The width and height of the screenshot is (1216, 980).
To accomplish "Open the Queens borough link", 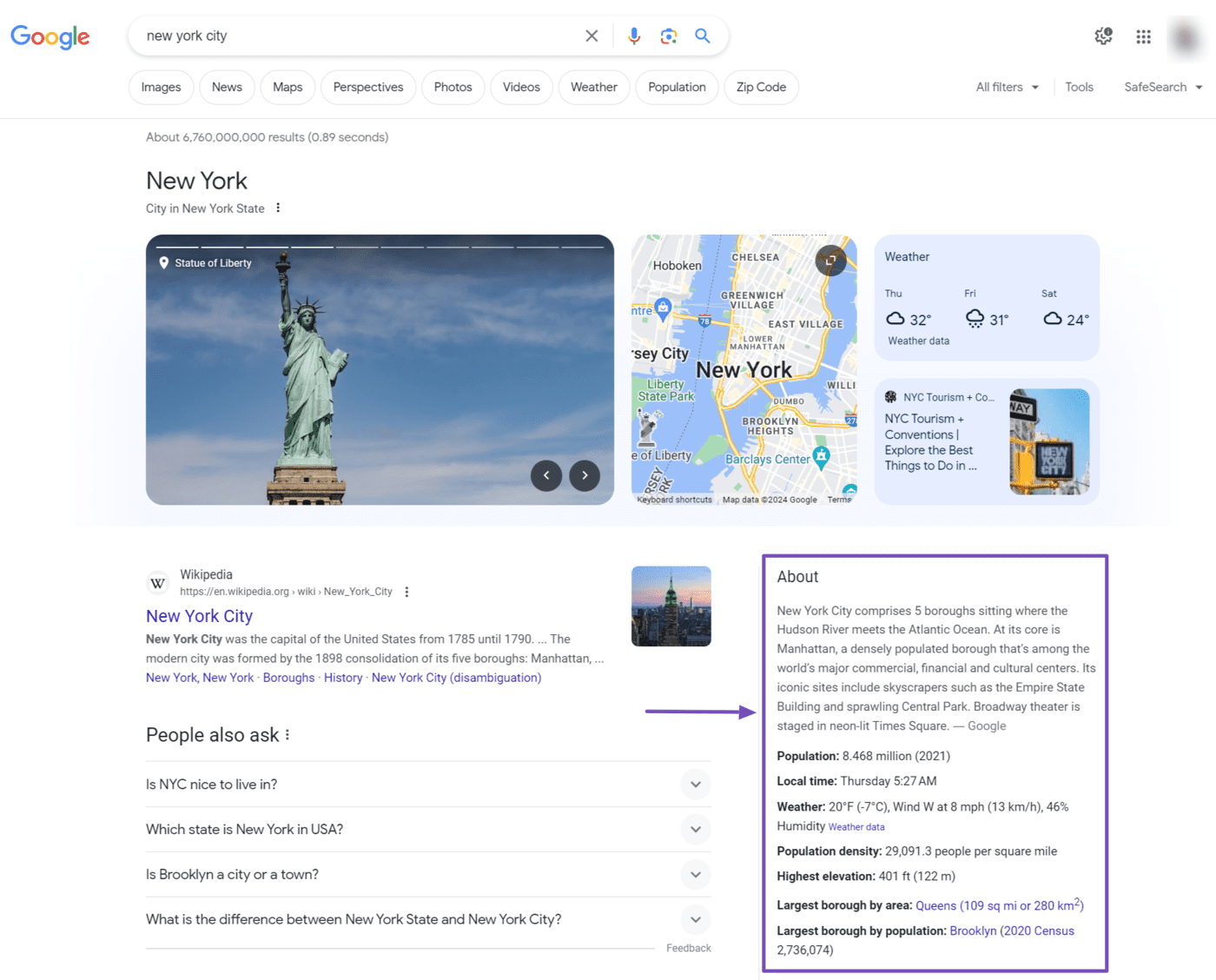I will (1000, 905).
